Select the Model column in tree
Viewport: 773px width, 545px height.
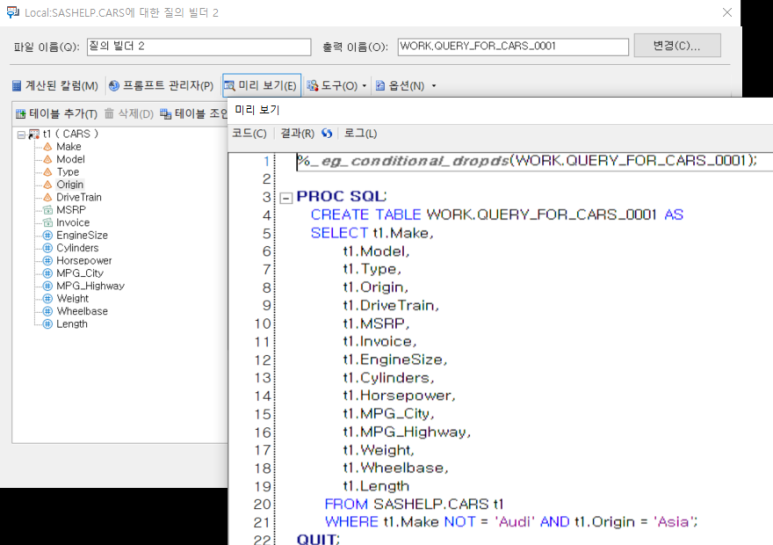click(70, 159)
